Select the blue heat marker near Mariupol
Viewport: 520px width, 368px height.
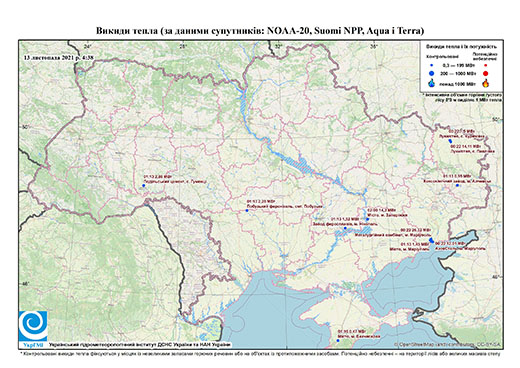coord(431,240)
